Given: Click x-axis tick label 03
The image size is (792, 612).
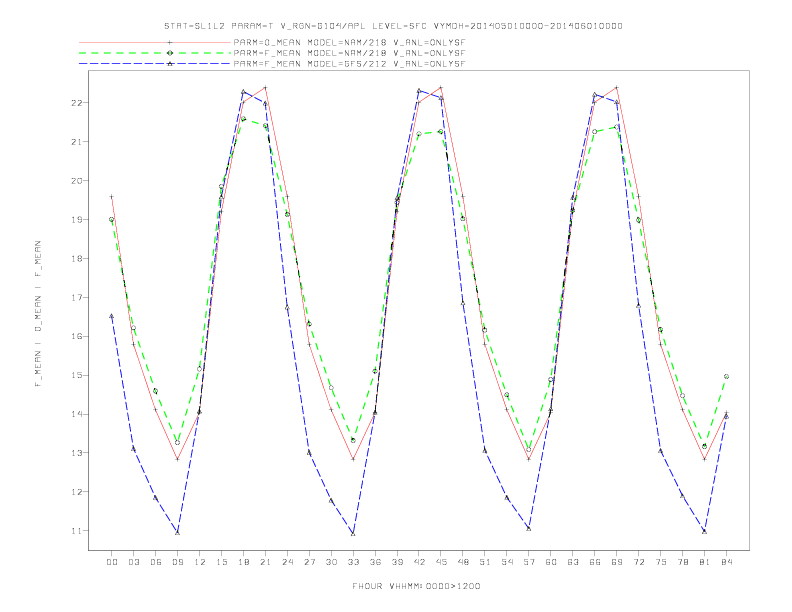Looking at the screenshot, I should click(133, 562).
